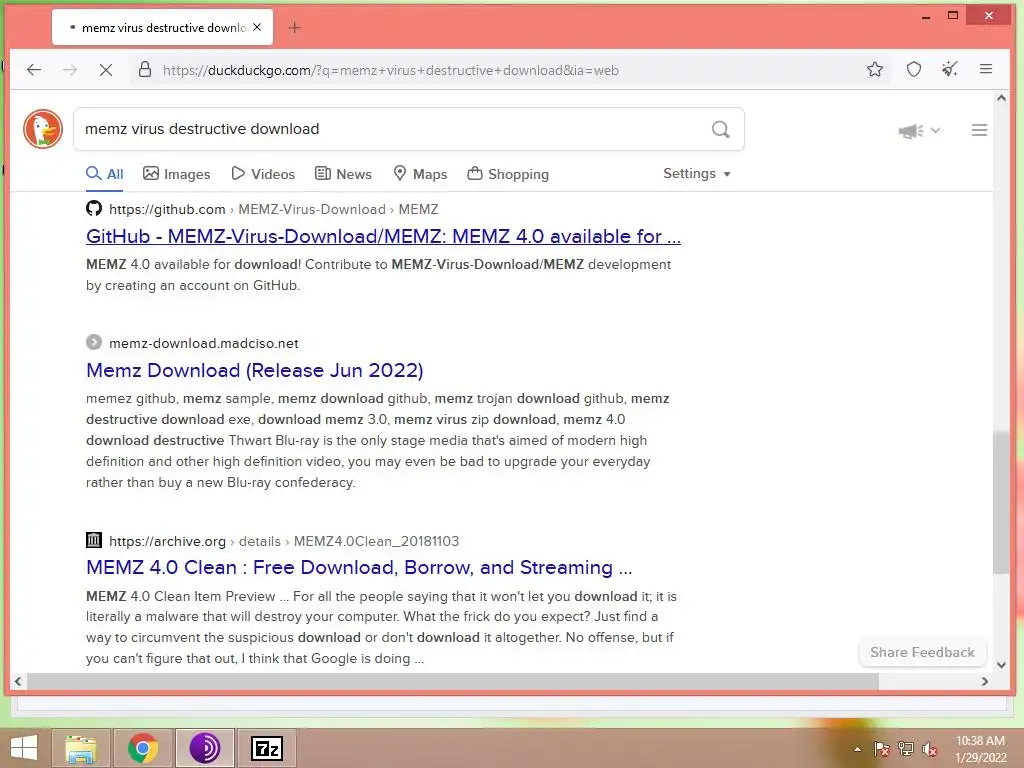Click the horizontal scrollbar thumb
This screenshot has height=768, width=1024.
pyautogui.click(x=453, y=681)
